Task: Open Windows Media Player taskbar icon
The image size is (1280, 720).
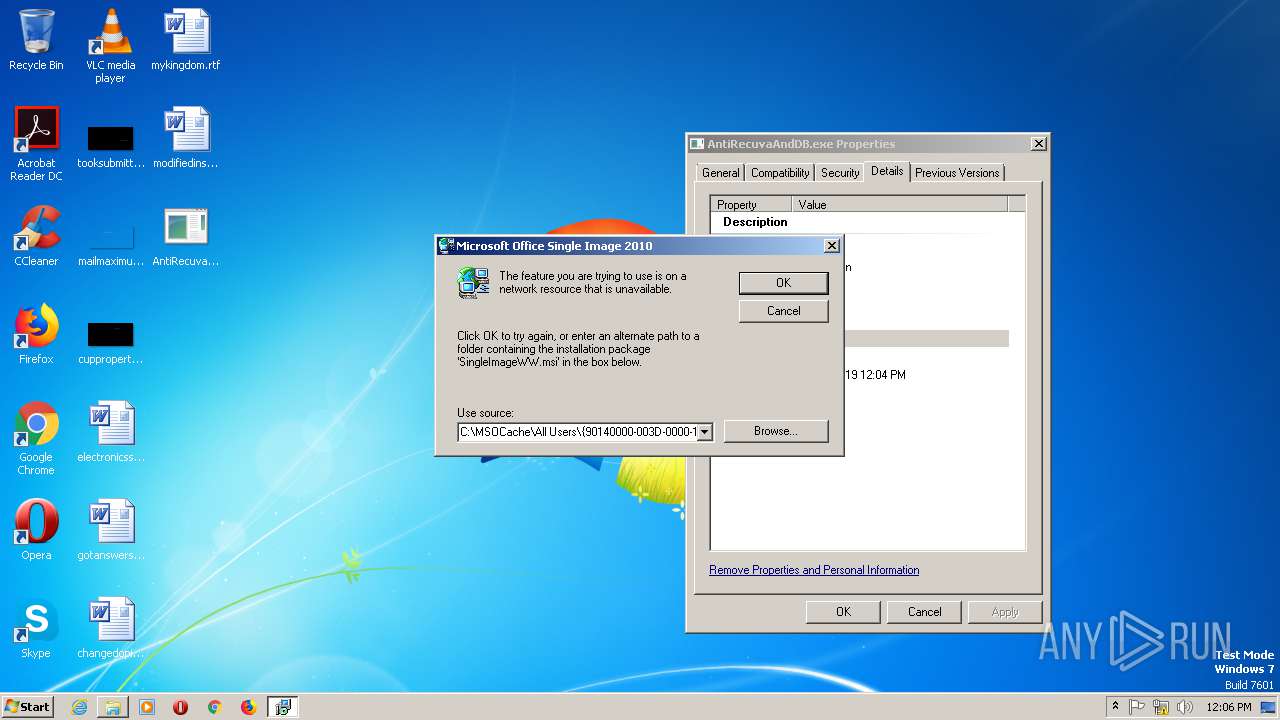Action: 147,707
